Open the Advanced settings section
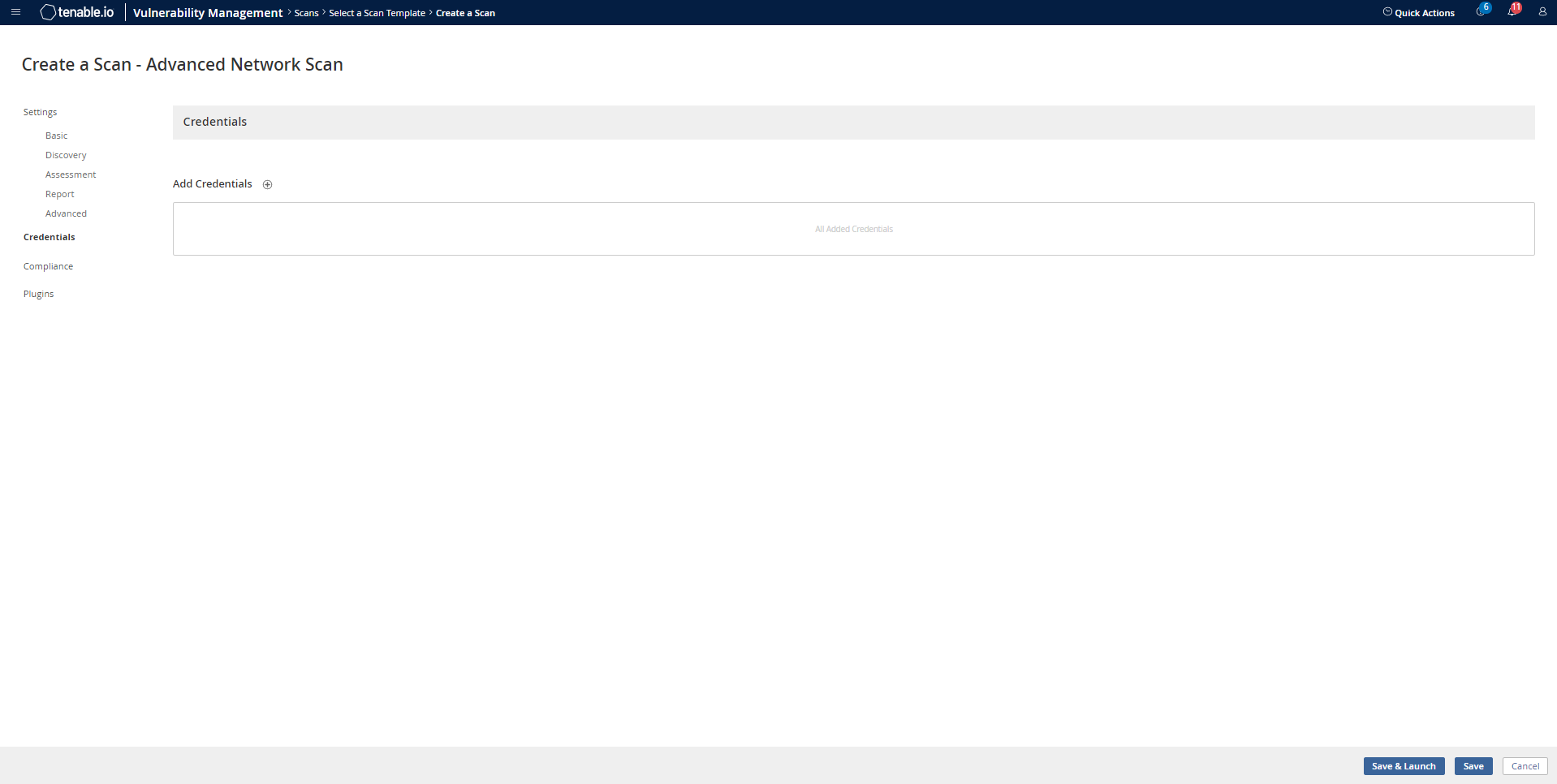Viewport: 1557px width, 784px height. (66, 213)
